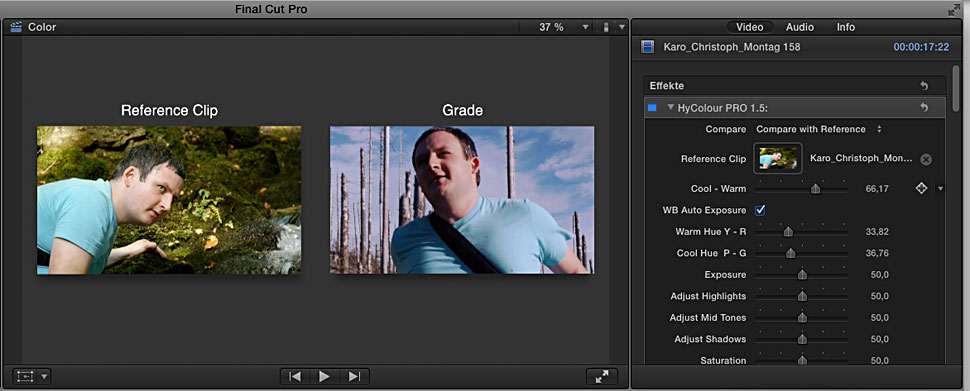The width and height of the screenshot is (970, 391).
Task: Adjust the Warm Hue Y - R slider
Action: click(x=788, y=232)
